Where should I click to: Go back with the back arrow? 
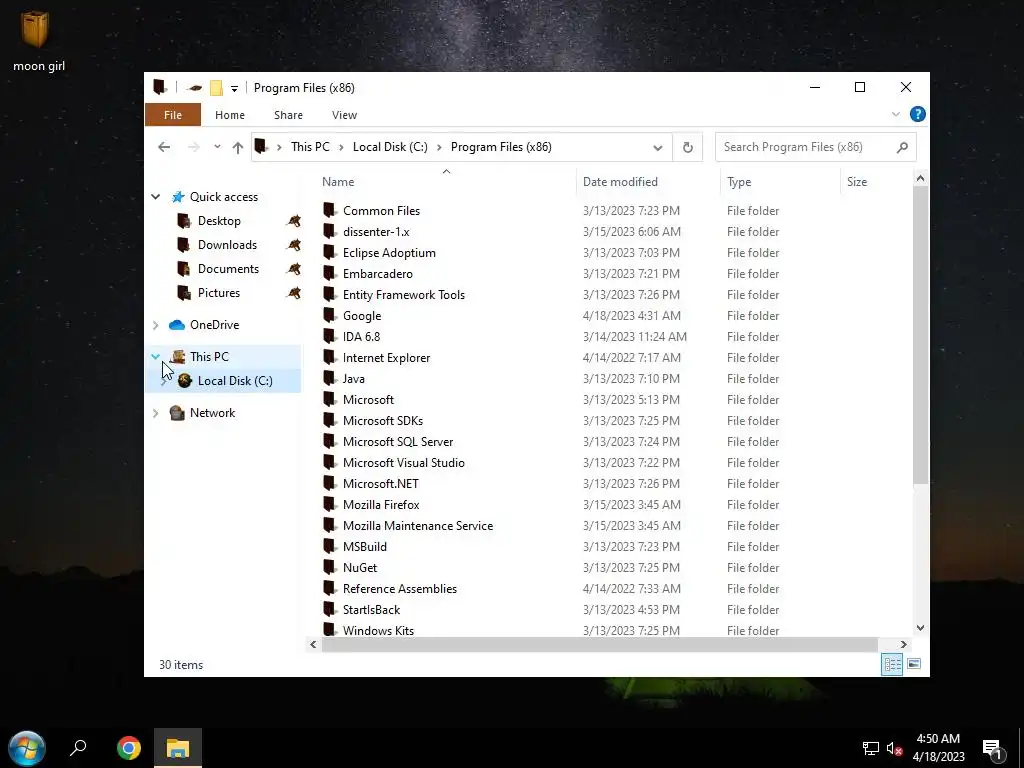pyautogui.click(x=164, y=148)
